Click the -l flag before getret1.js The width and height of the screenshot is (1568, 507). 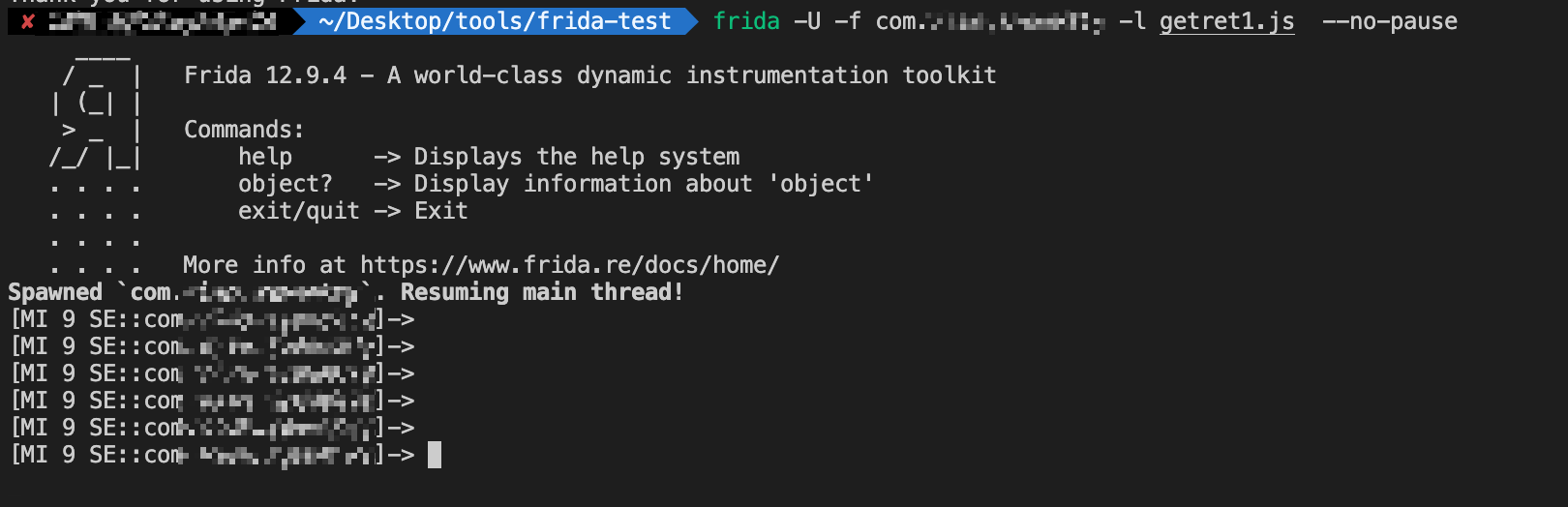[1132, 21]
